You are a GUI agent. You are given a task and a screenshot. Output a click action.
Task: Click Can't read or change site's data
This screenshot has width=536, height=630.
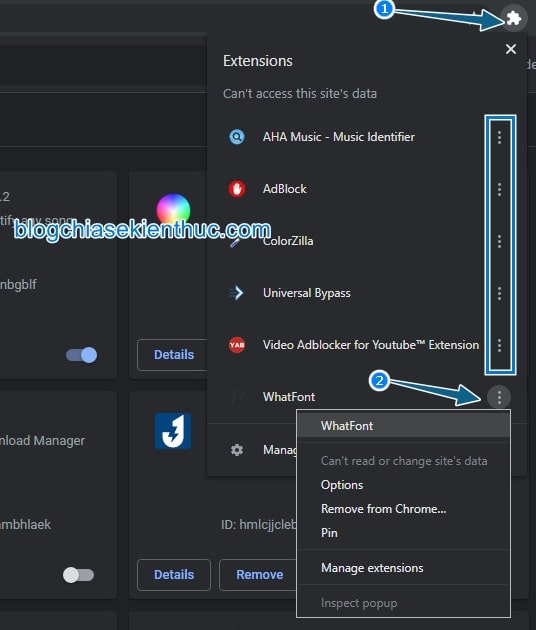point(404,461)
